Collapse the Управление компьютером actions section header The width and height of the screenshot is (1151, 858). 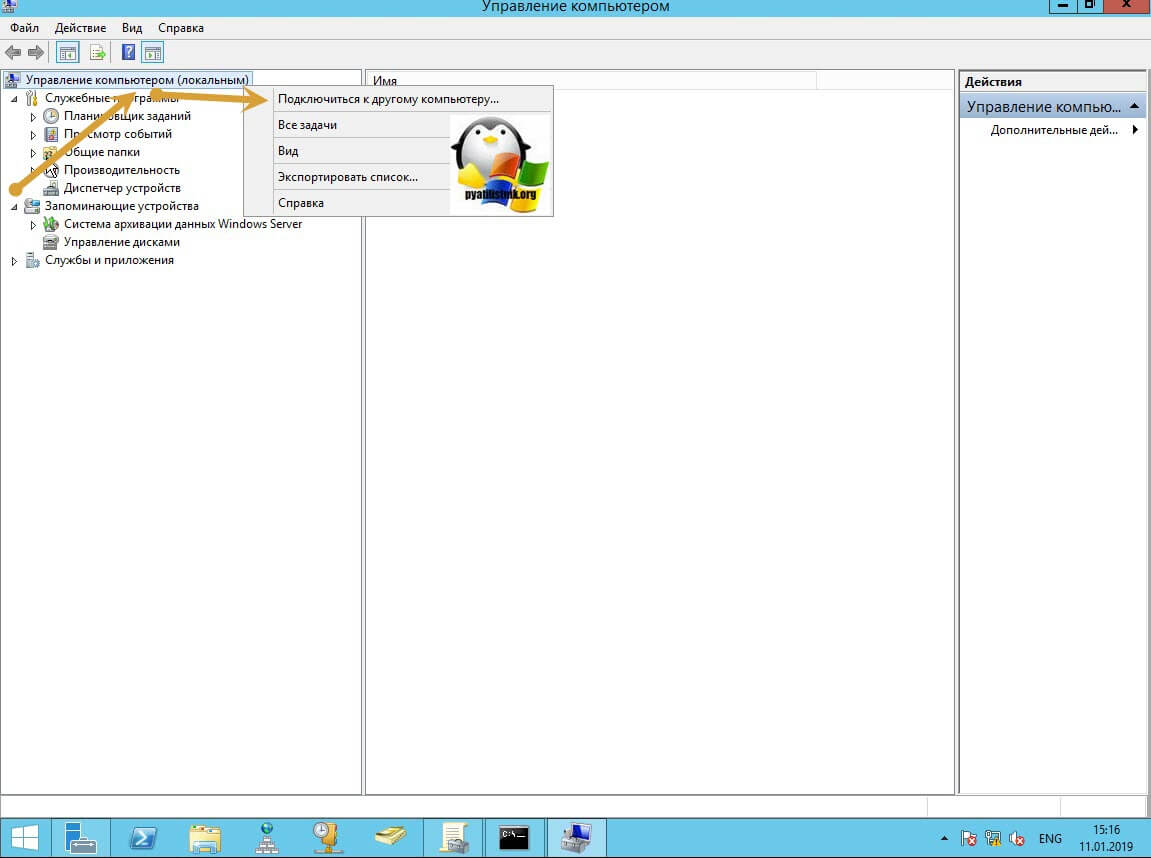click(x=1135, y=106)
